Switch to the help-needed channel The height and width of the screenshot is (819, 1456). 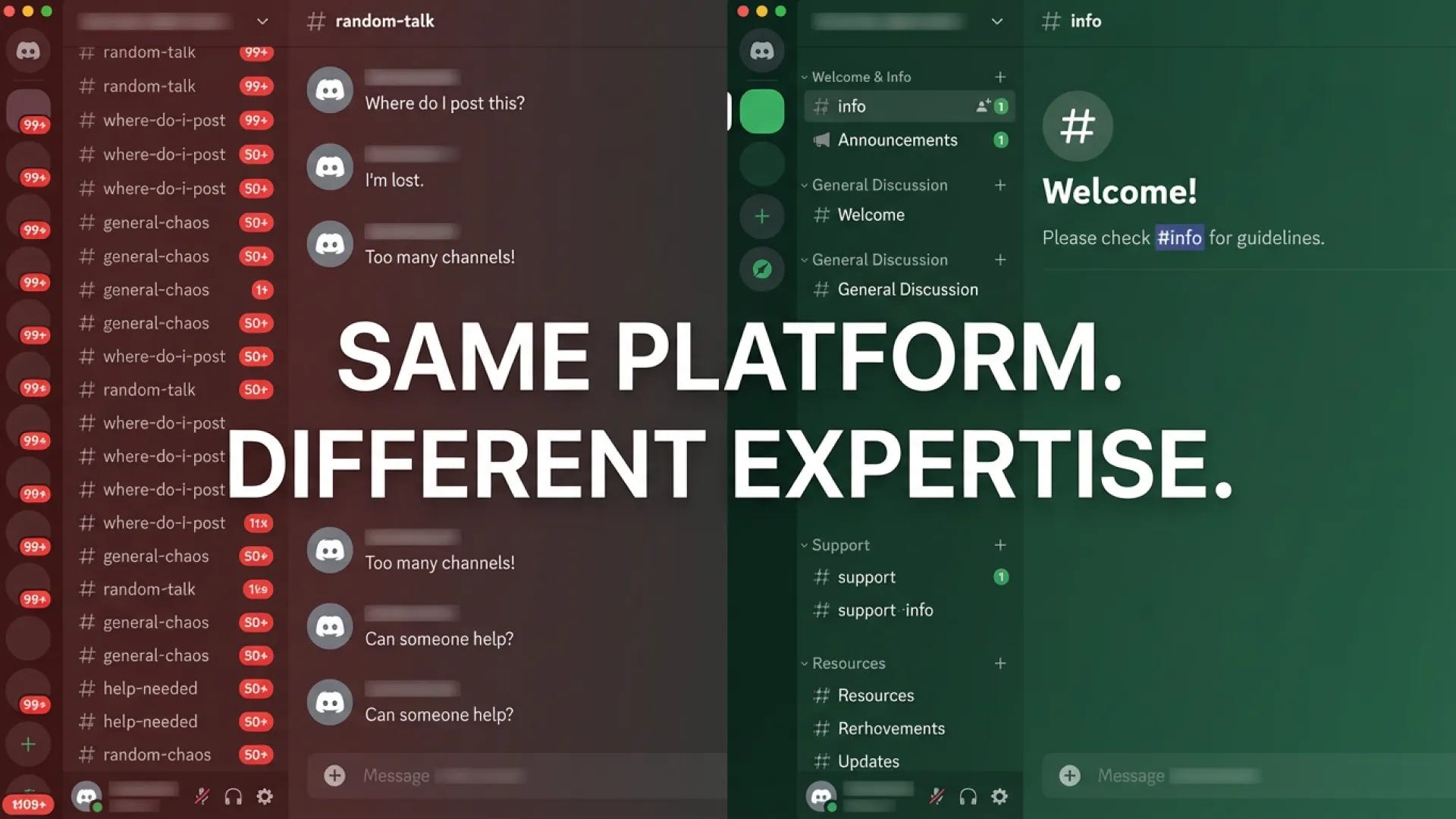(150, 688)
